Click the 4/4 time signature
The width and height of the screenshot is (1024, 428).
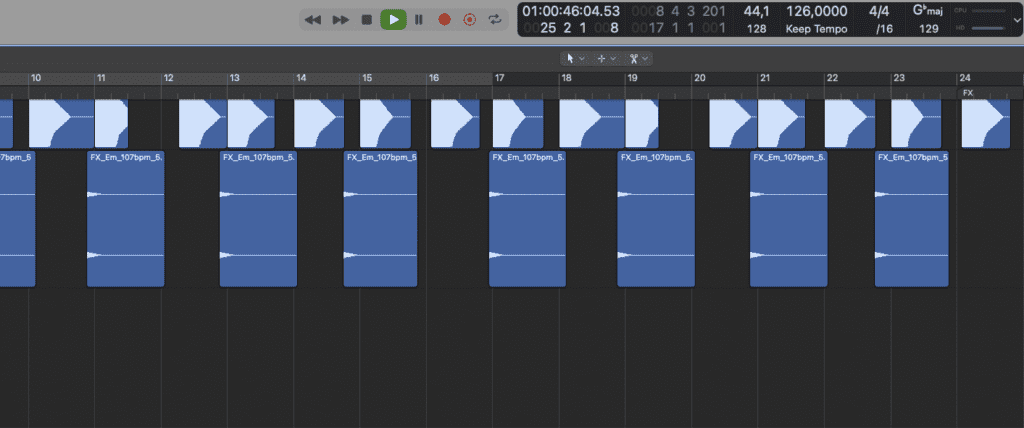point(878,11)
